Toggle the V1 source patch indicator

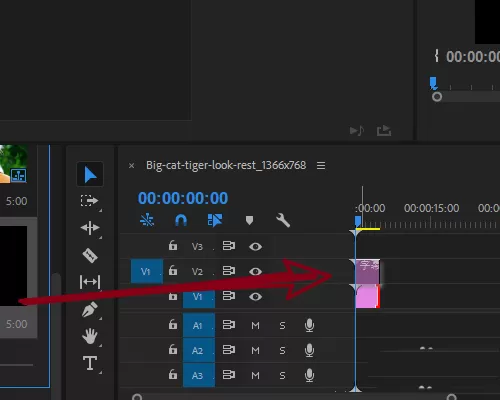coord(147,271)
